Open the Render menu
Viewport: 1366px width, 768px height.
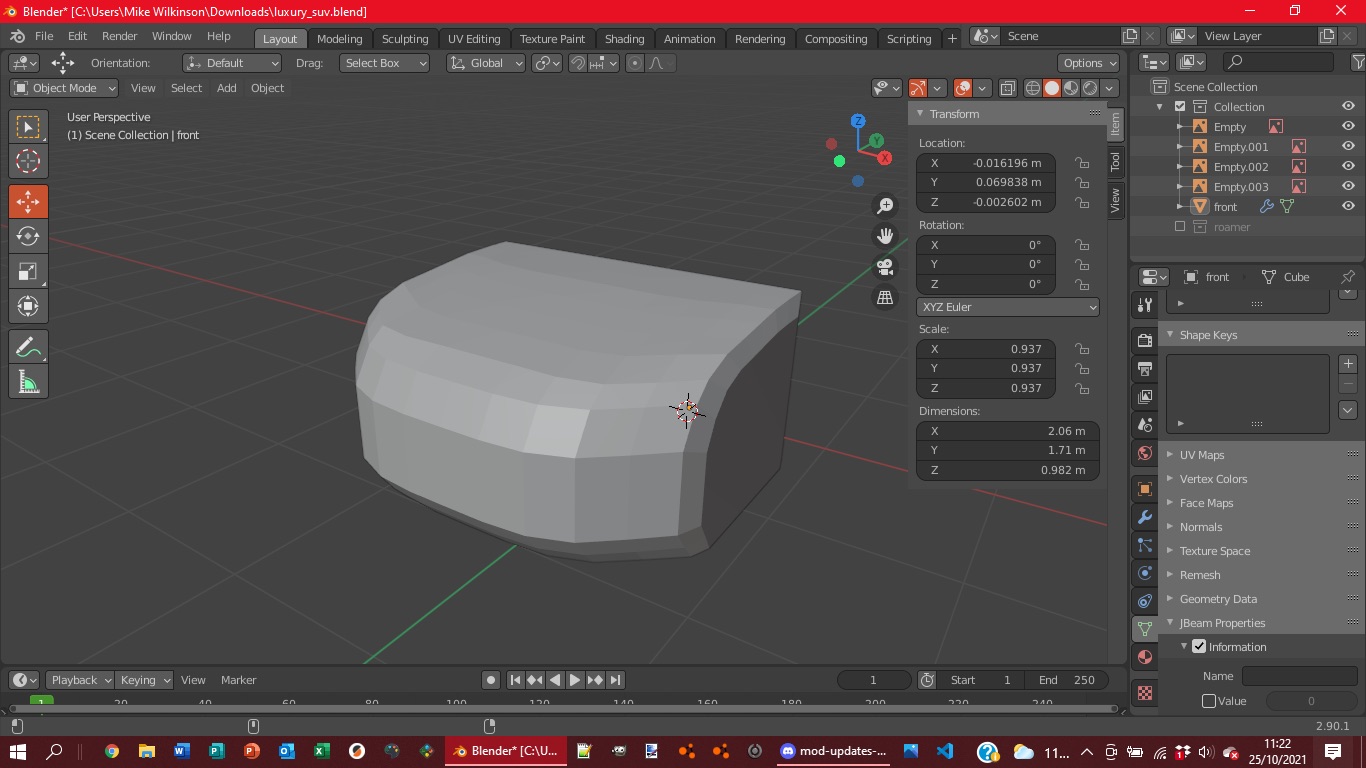click(119, 36)
